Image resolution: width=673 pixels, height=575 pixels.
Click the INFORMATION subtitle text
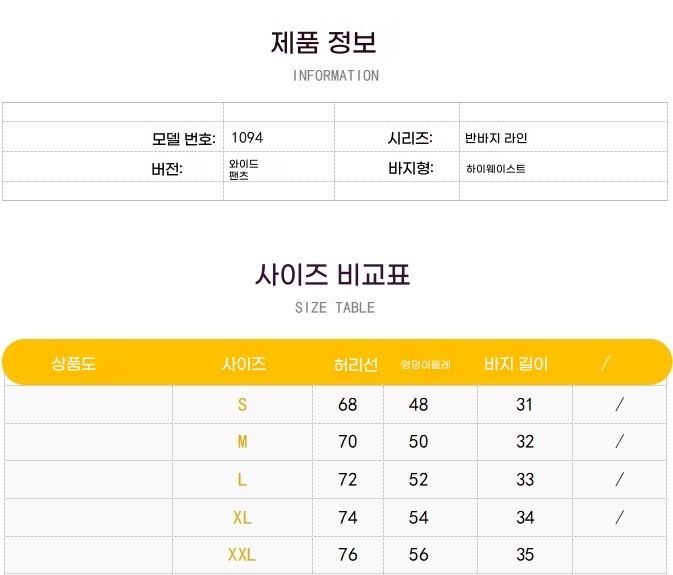click(336, 76)
